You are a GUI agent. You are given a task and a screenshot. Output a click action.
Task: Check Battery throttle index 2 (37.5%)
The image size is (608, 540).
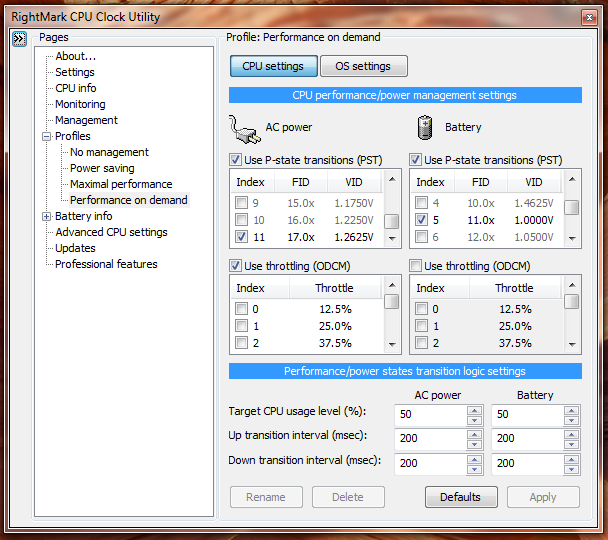[421, 343]
